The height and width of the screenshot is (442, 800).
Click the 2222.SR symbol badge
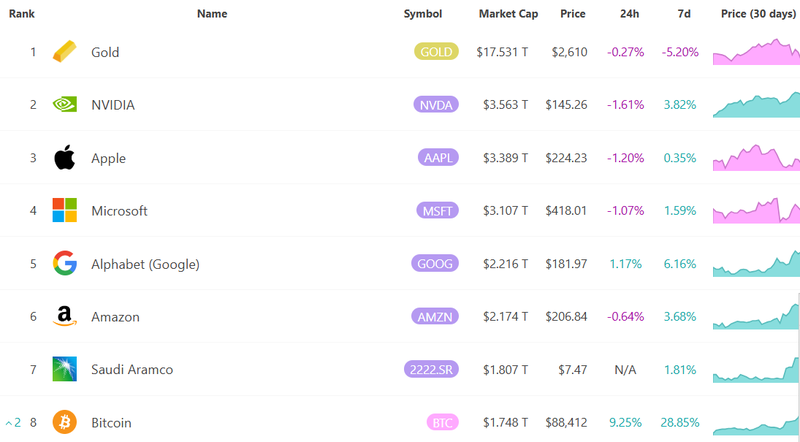431,369
